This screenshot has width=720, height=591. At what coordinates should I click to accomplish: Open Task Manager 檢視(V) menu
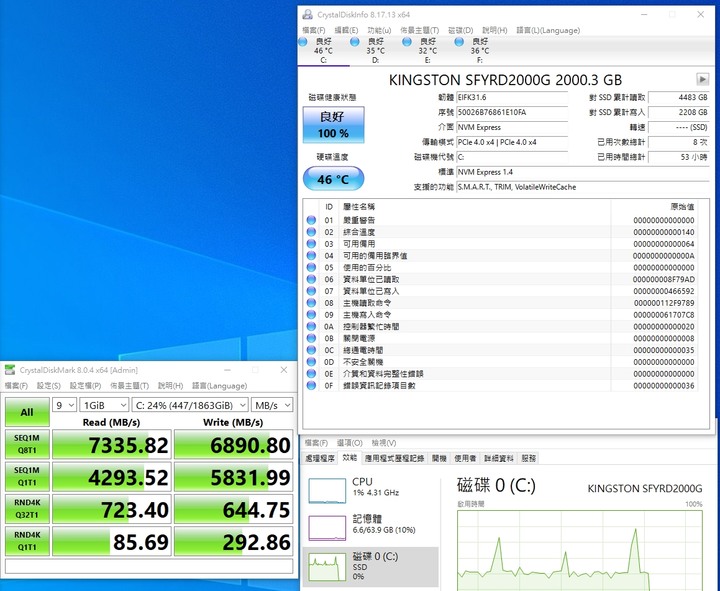(x=384, y=443)
